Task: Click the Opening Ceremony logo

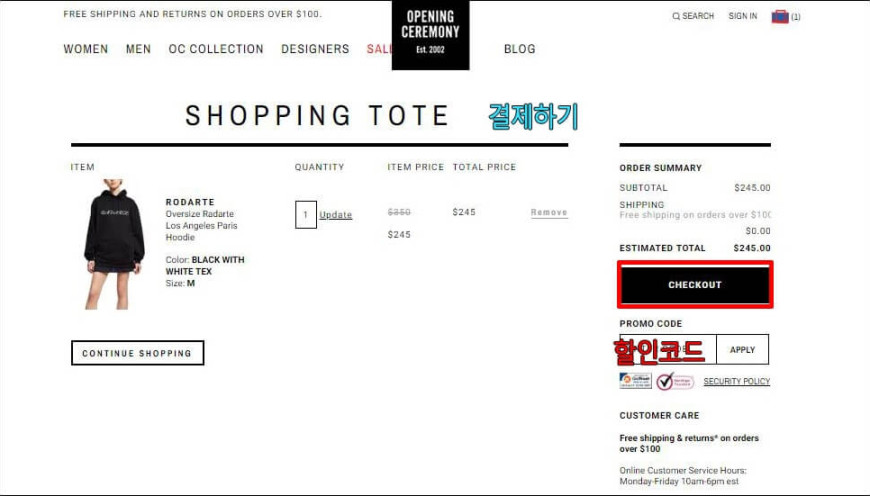Action: click(x=431, y=35)
